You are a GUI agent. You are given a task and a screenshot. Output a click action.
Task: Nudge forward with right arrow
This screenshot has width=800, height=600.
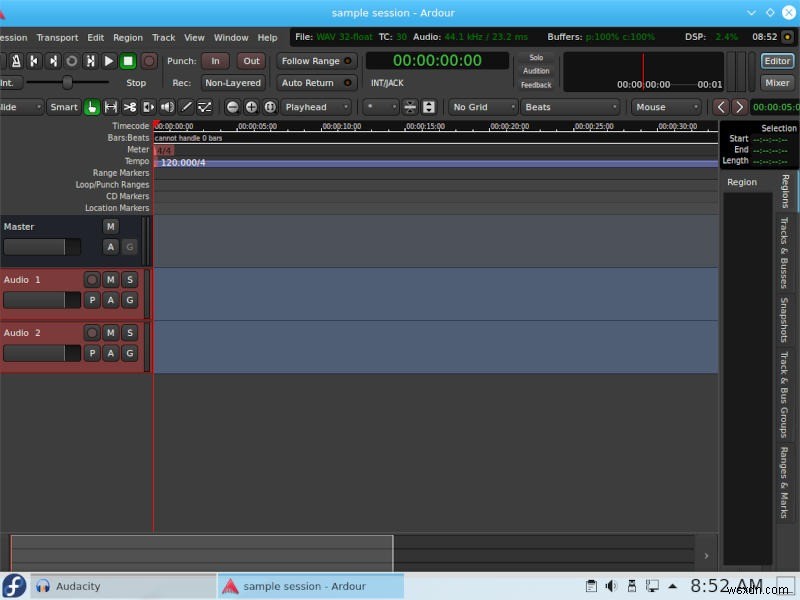pos(739,107)
